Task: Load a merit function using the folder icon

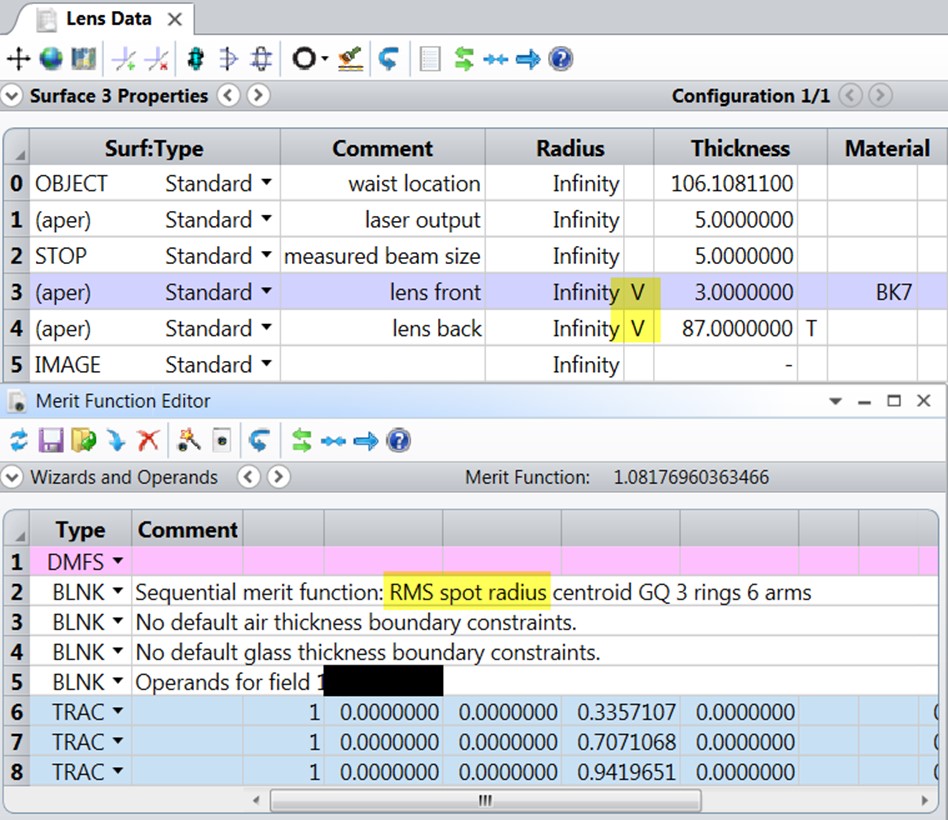Action: pos(83,440)
